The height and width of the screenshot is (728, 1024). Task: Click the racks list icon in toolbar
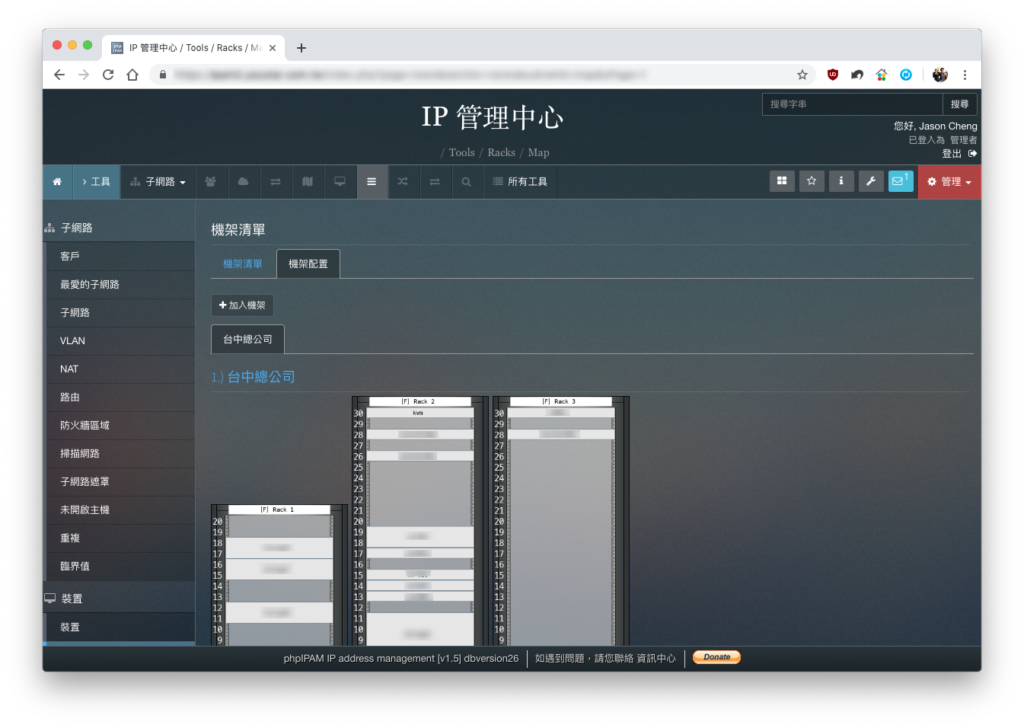click(372, 182)
